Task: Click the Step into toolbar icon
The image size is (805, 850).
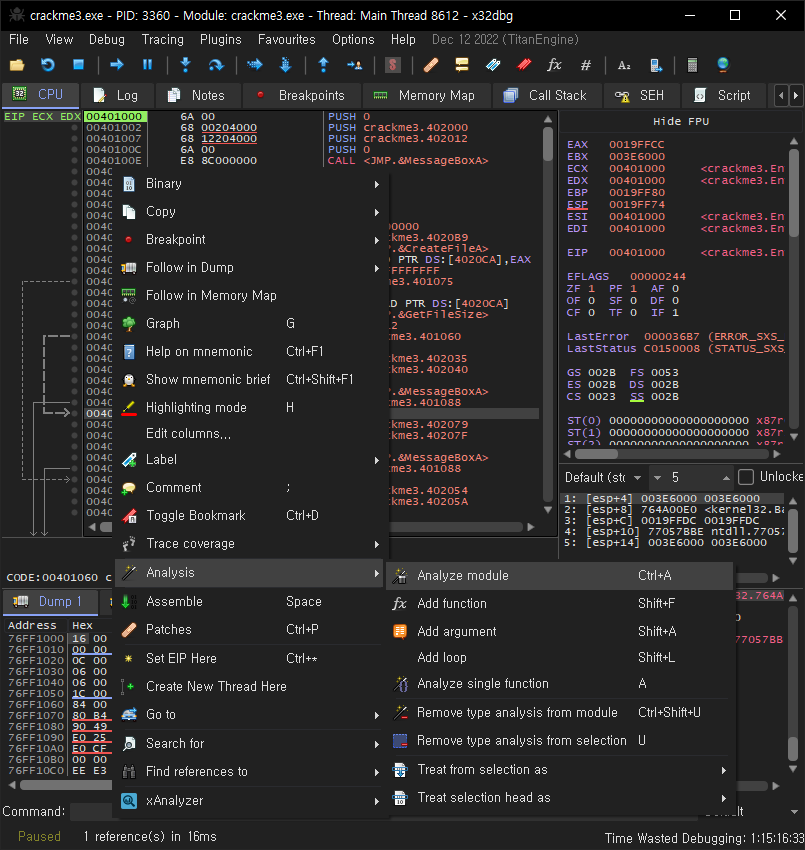Action: 185,65
